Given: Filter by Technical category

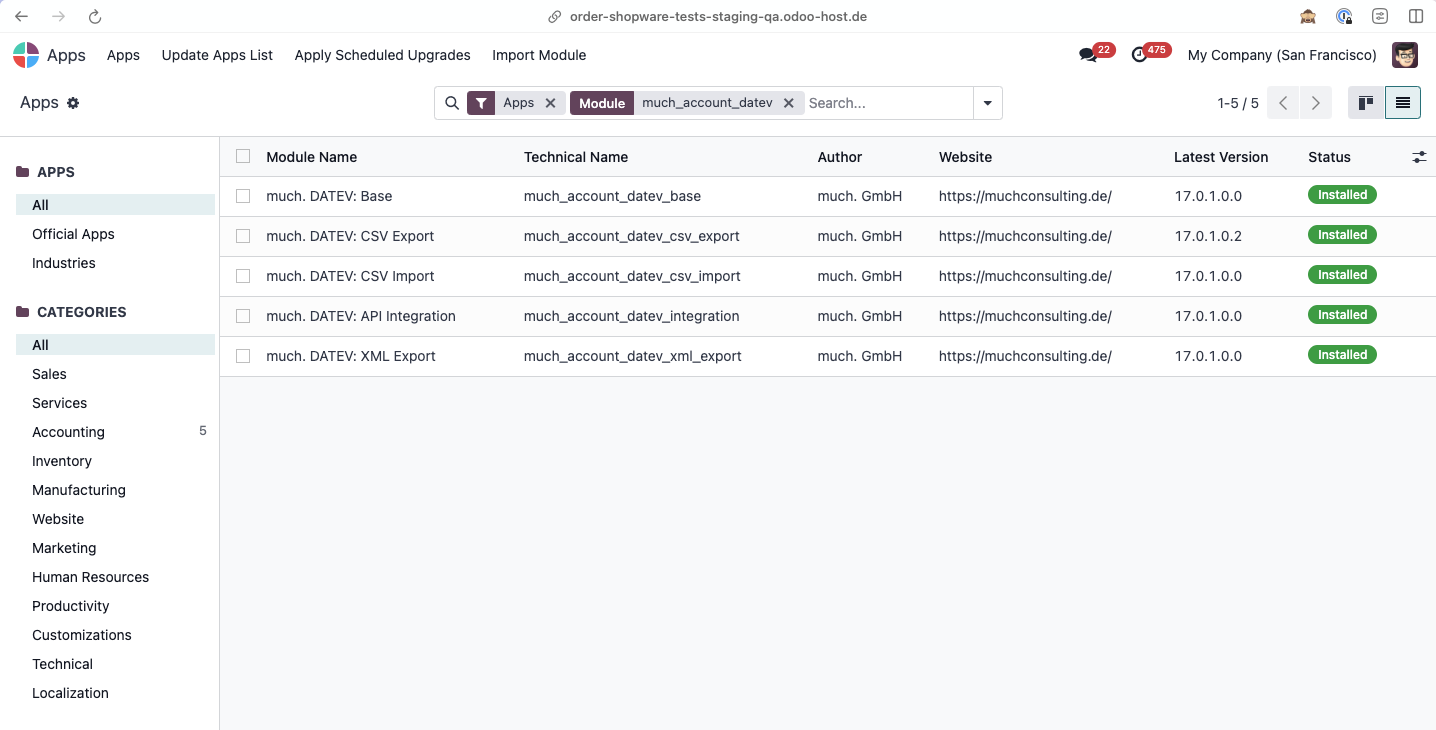Looking at the screenshot, I should (115, 664).
